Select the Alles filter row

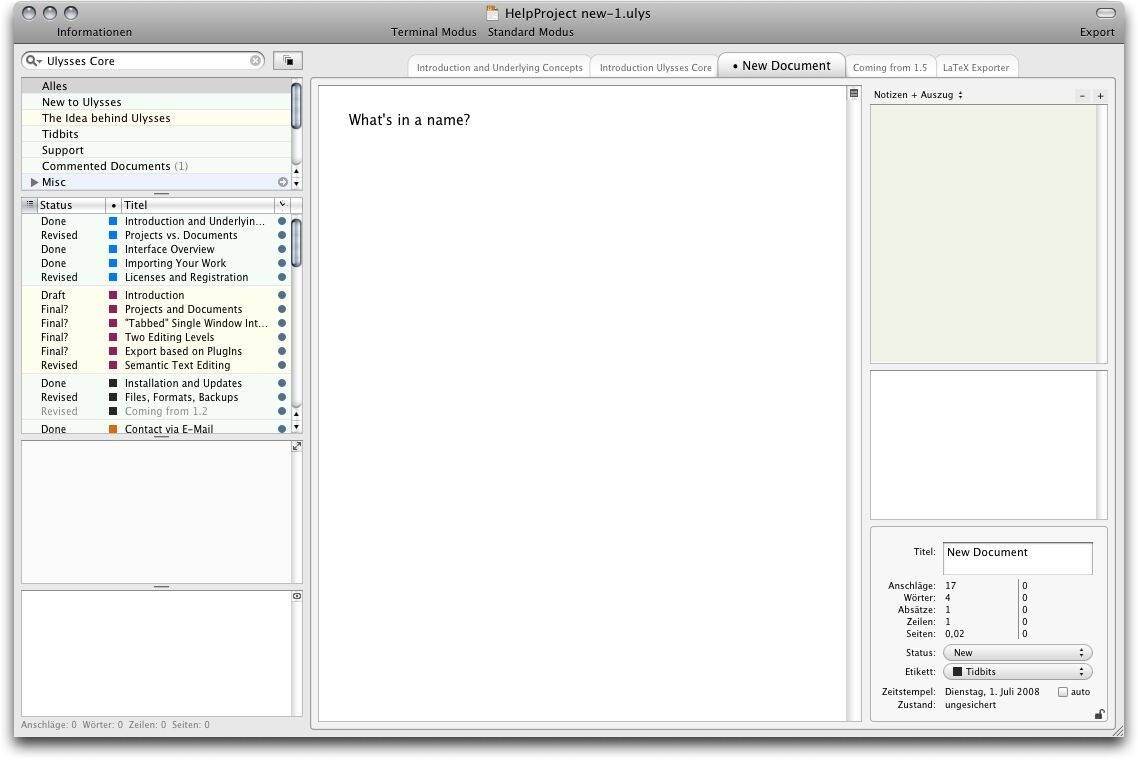[x=156, y=86]
